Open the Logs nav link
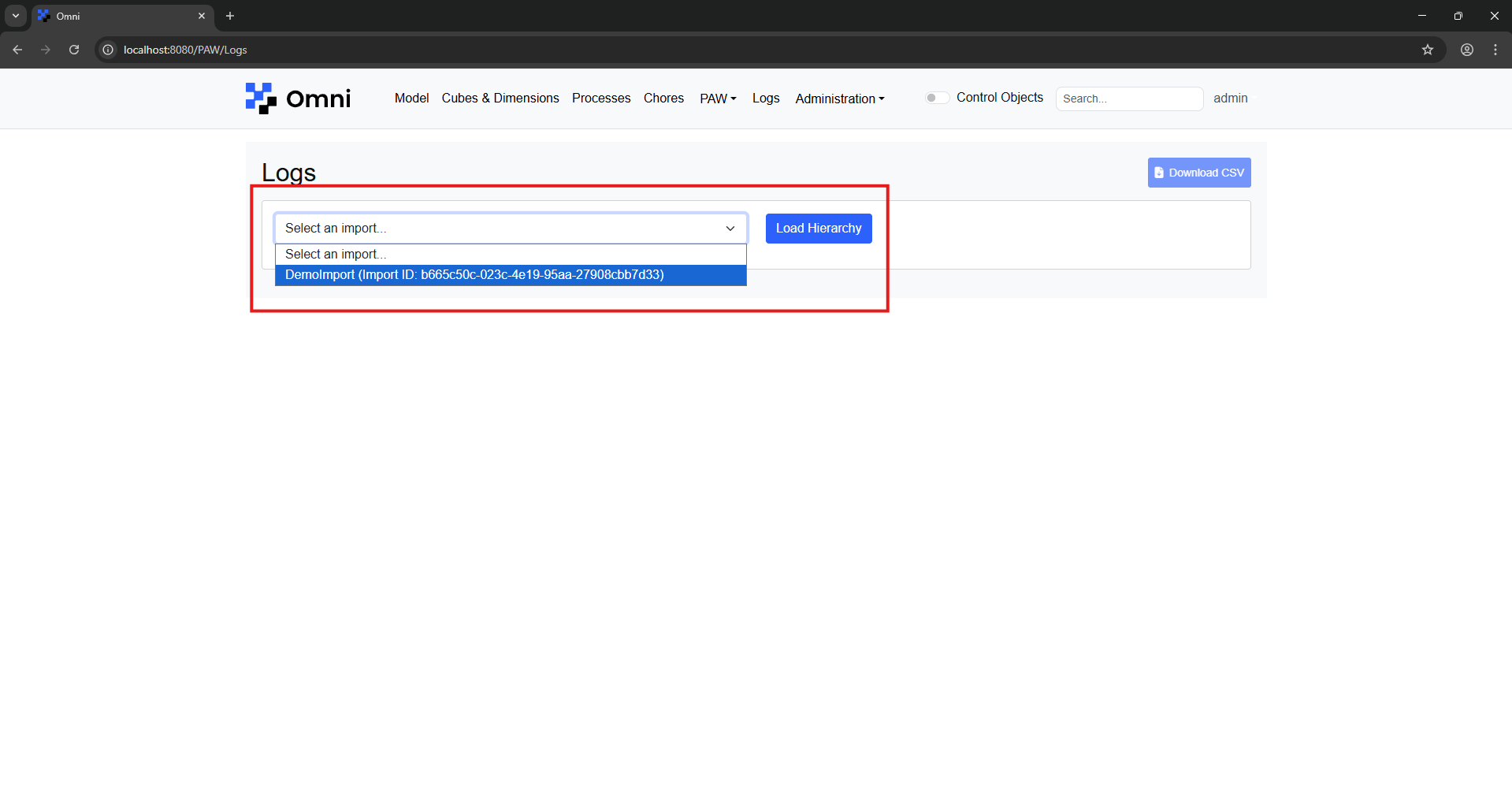This screenshot has height=811, width=1512. tap(766, 99)
